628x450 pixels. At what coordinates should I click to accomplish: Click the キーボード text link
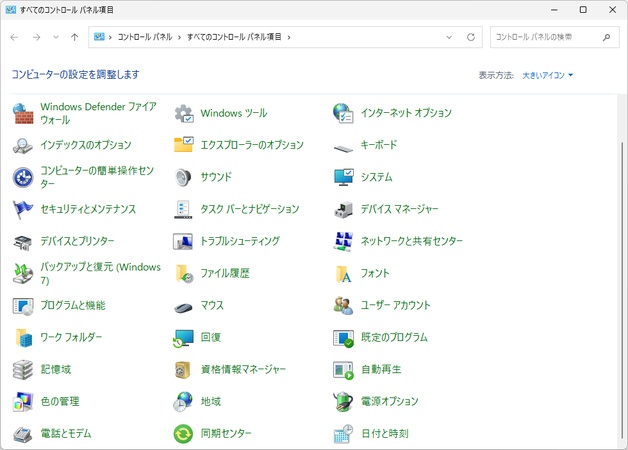pyautogui.click(x=379, y=145)
